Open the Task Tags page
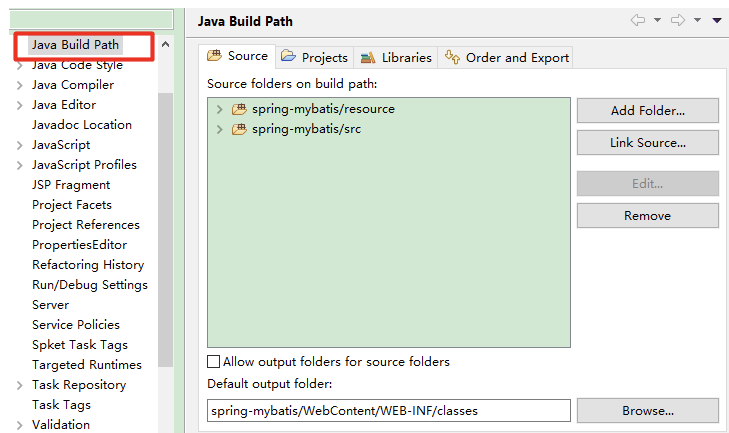 coord(61,405)
